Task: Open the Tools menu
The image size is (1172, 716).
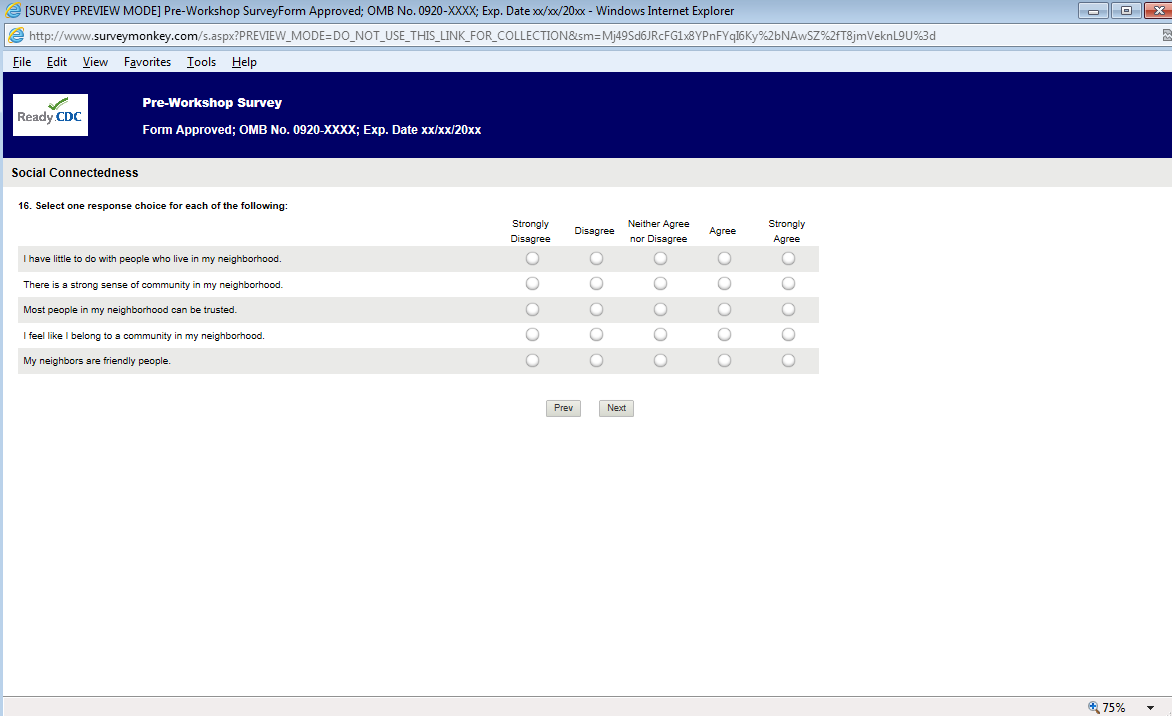Action: coord(201,62)
